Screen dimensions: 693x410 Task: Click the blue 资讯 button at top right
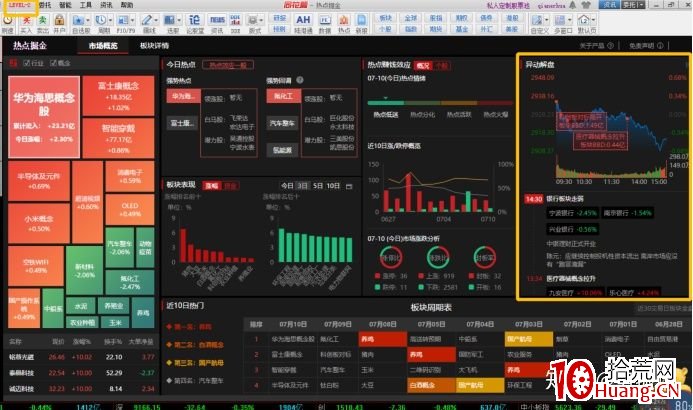point(610,5)
